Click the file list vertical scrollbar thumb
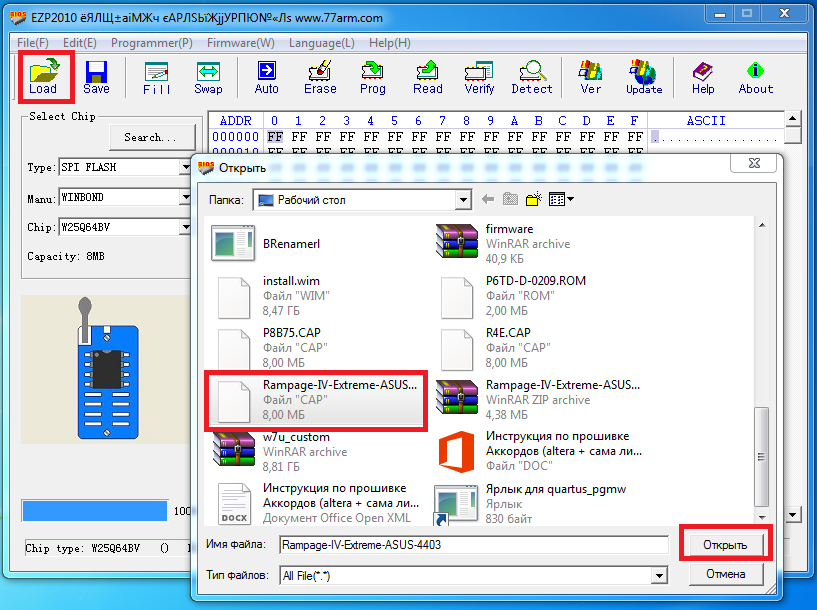Image resolution: width=817 pixels, height=610 pixels. point(761,456)
